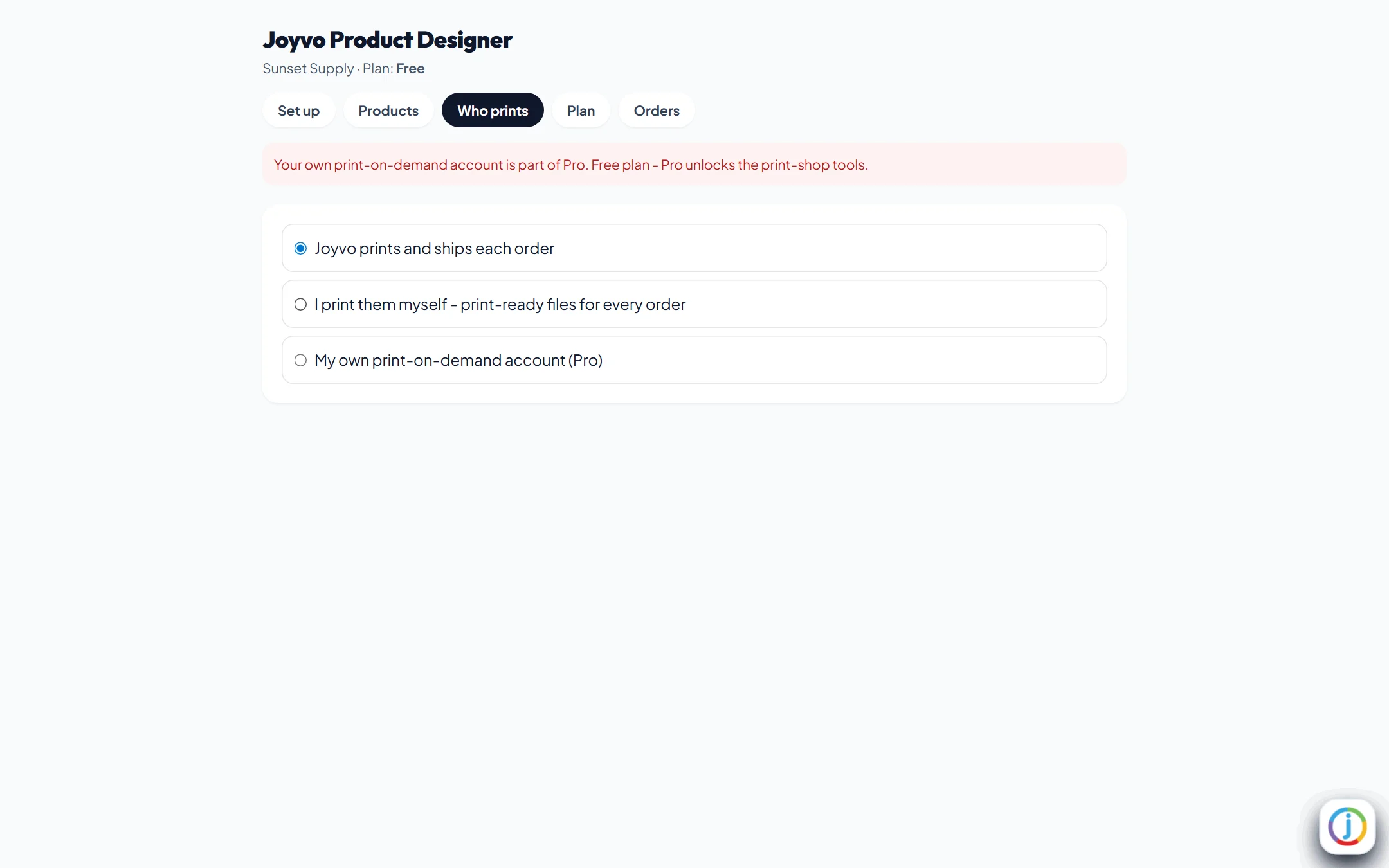Viewport: 1389px width, 868px height.
Task: Go to the Plan tab
Action: (x=581, y=111)
